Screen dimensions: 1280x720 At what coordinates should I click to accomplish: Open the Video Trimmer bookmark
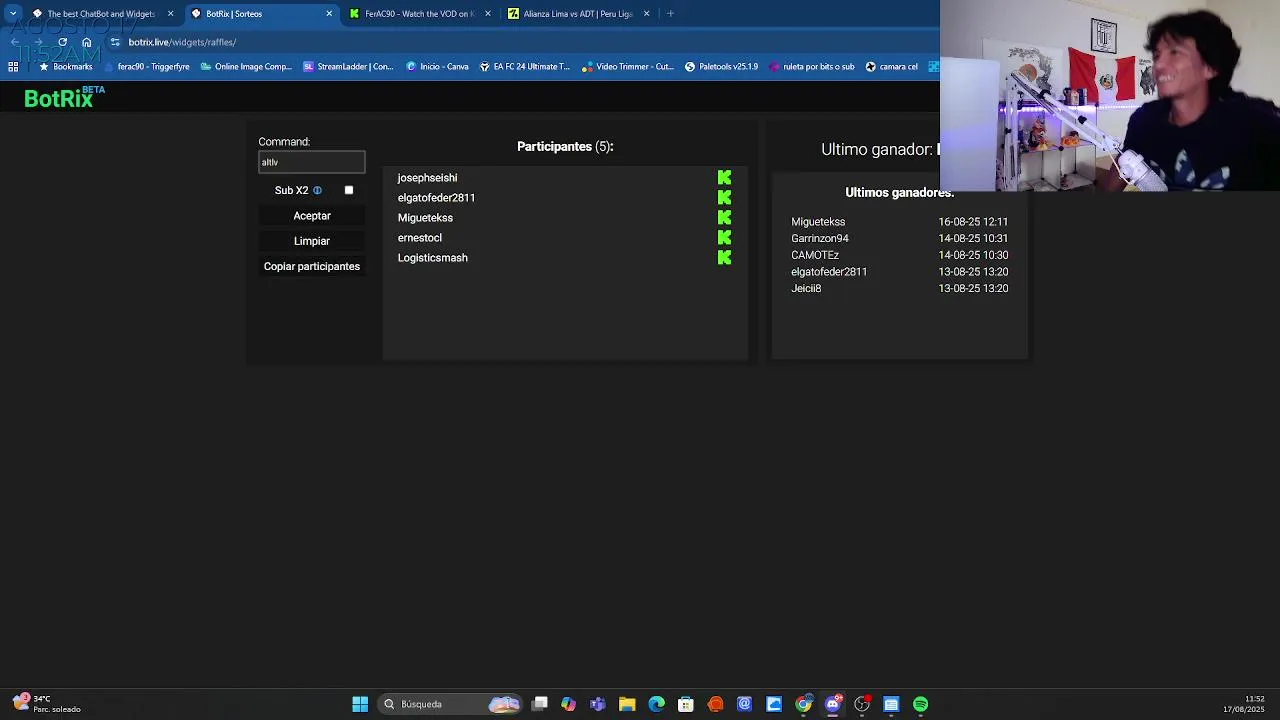tap(627, 67)
